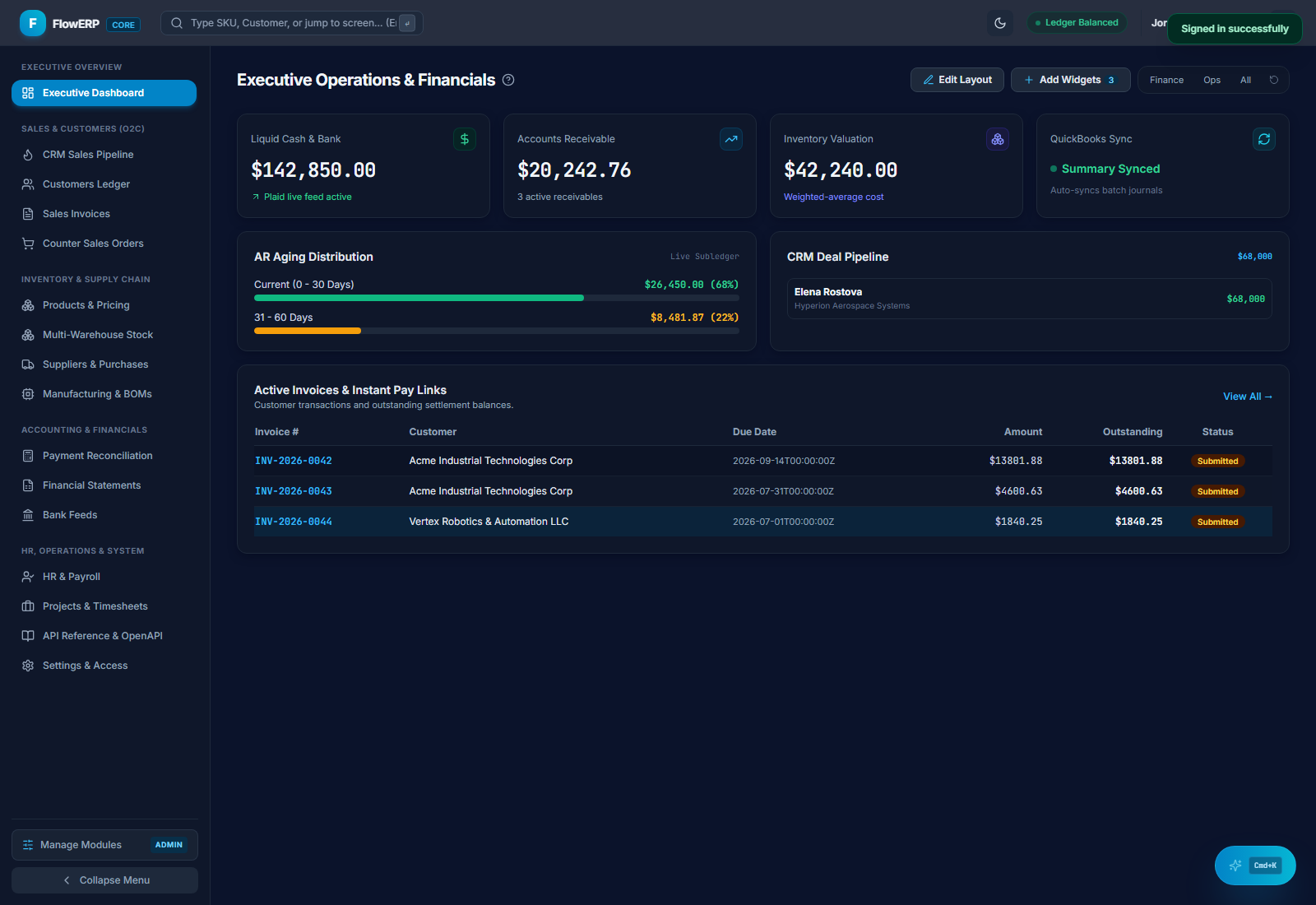Click the Current (0 - 30 Days) progress bar
The height and width of the screenshot is (905, 1316).
tap(497, 298)
